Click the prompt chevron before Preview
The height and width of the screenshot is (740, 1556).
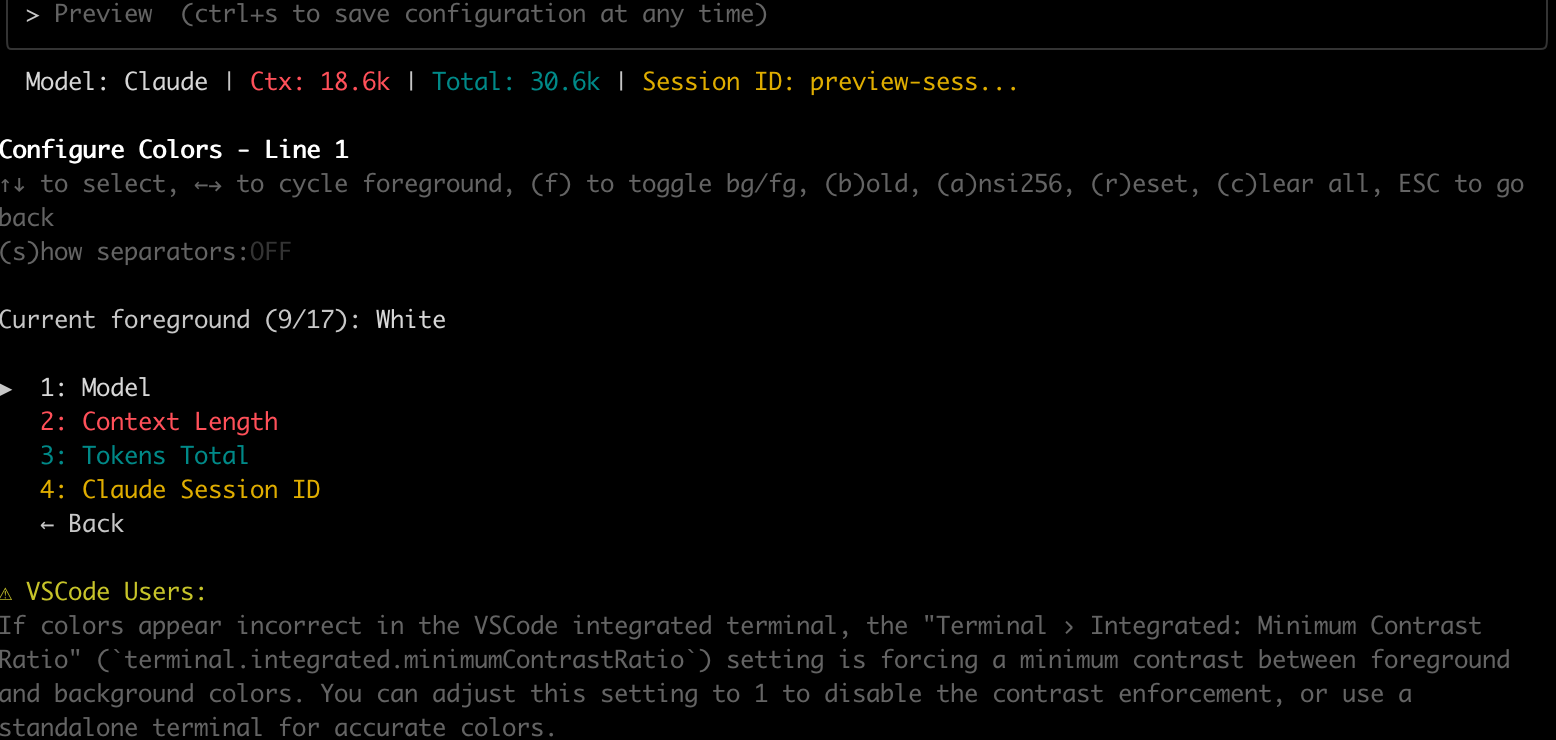[33, 15]
